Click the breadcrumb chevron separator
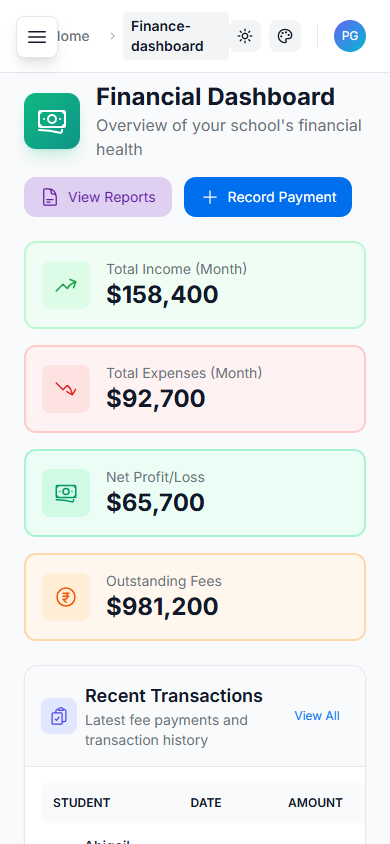This screenshot has width=390, height=844. pos(112,36)
